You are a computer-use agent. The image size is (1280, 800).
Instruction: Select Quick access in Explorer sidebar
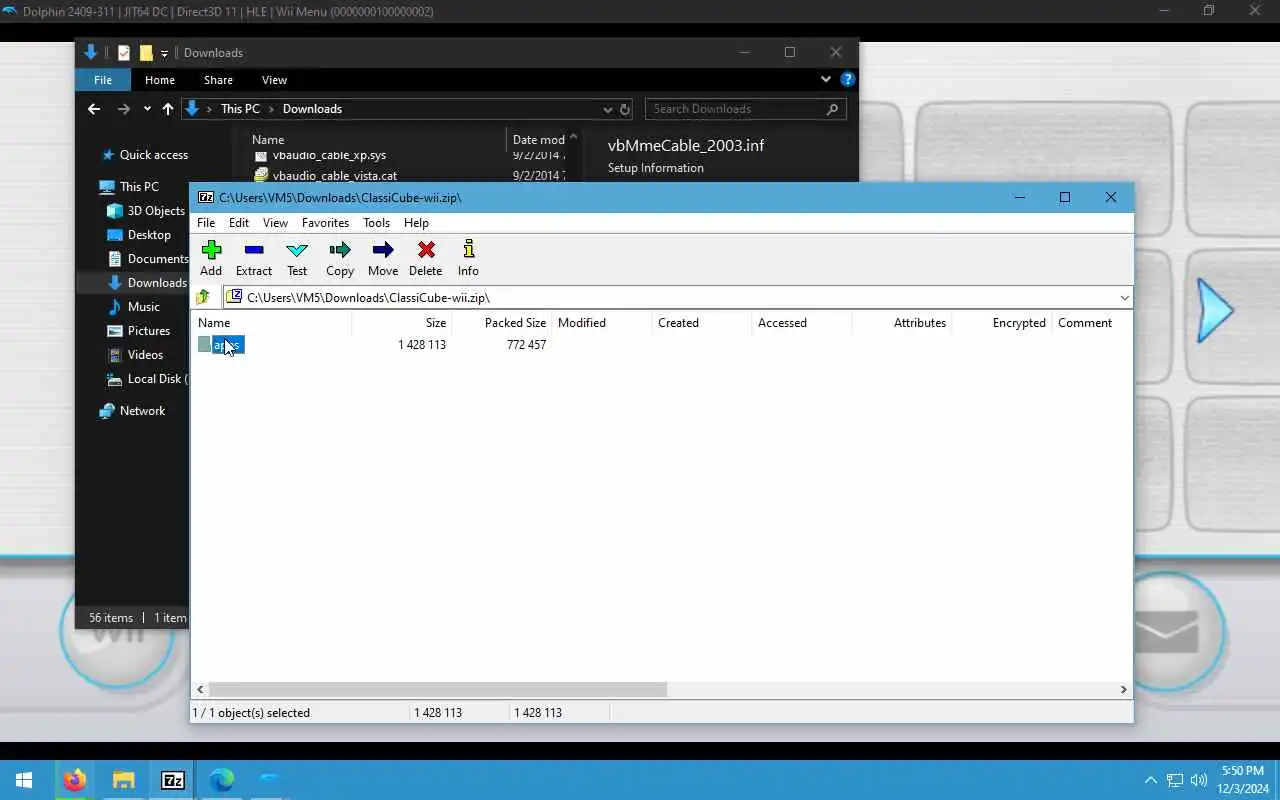point(145,155)
